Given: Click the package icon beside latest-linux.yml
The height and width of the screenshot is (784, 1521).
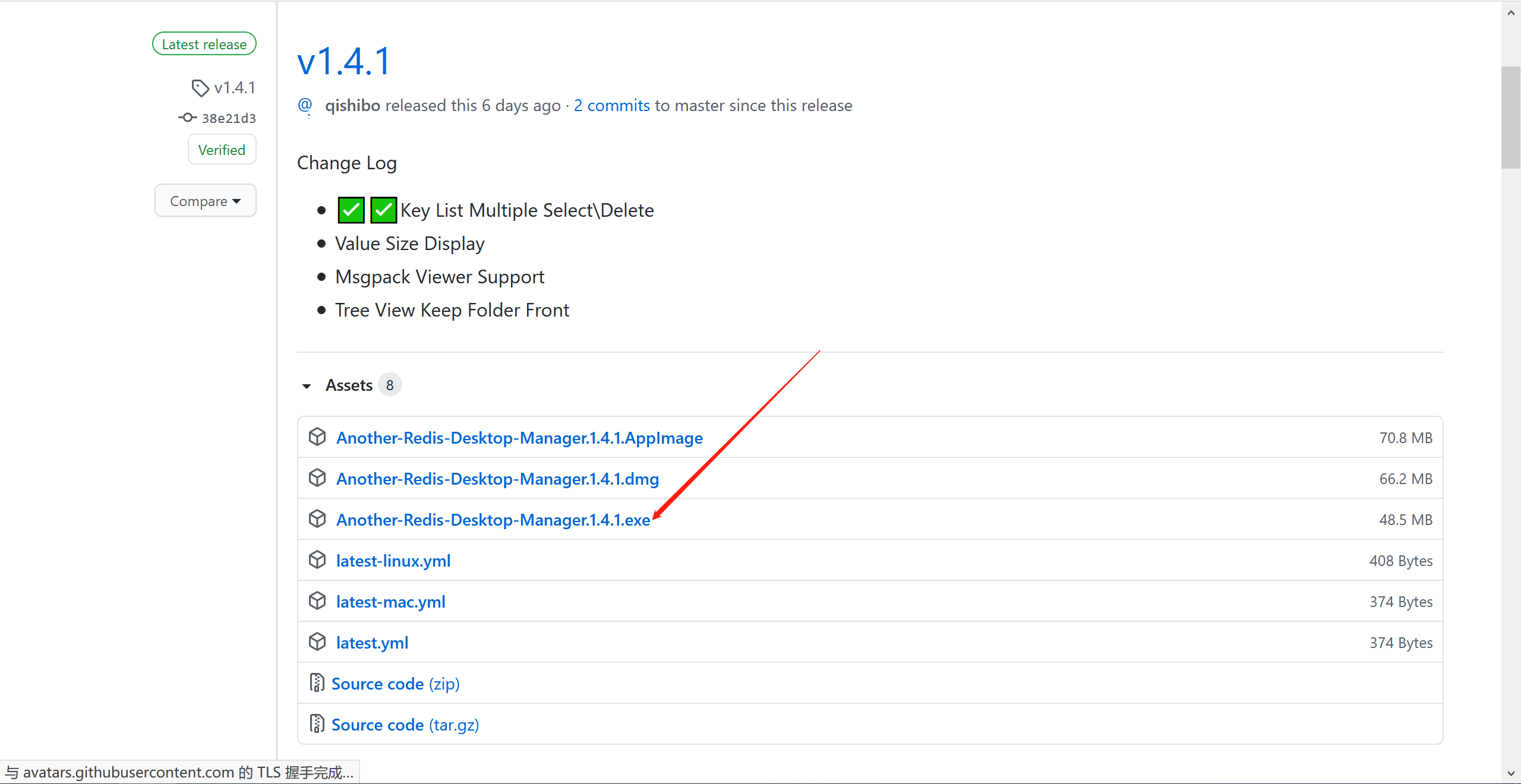Looking at the screenshot, I should (317, 560).
